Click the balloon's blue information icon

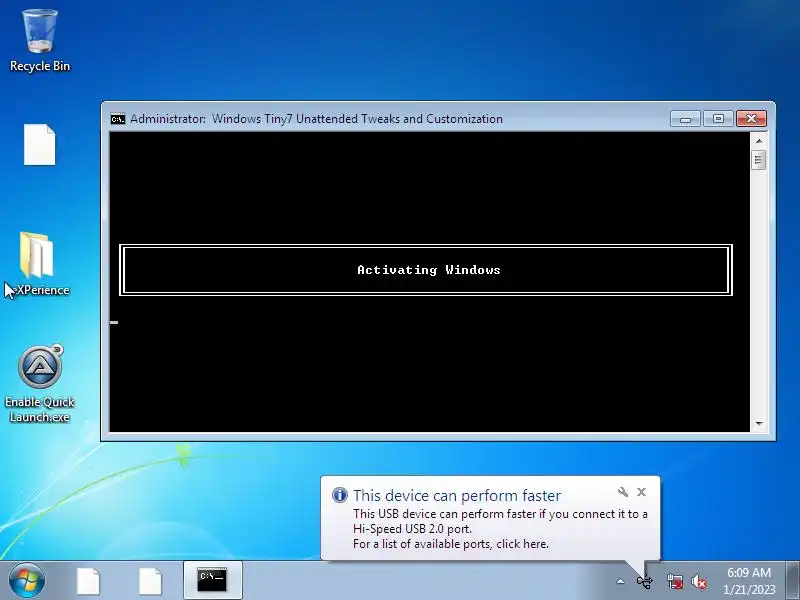(x=339, y=495)
